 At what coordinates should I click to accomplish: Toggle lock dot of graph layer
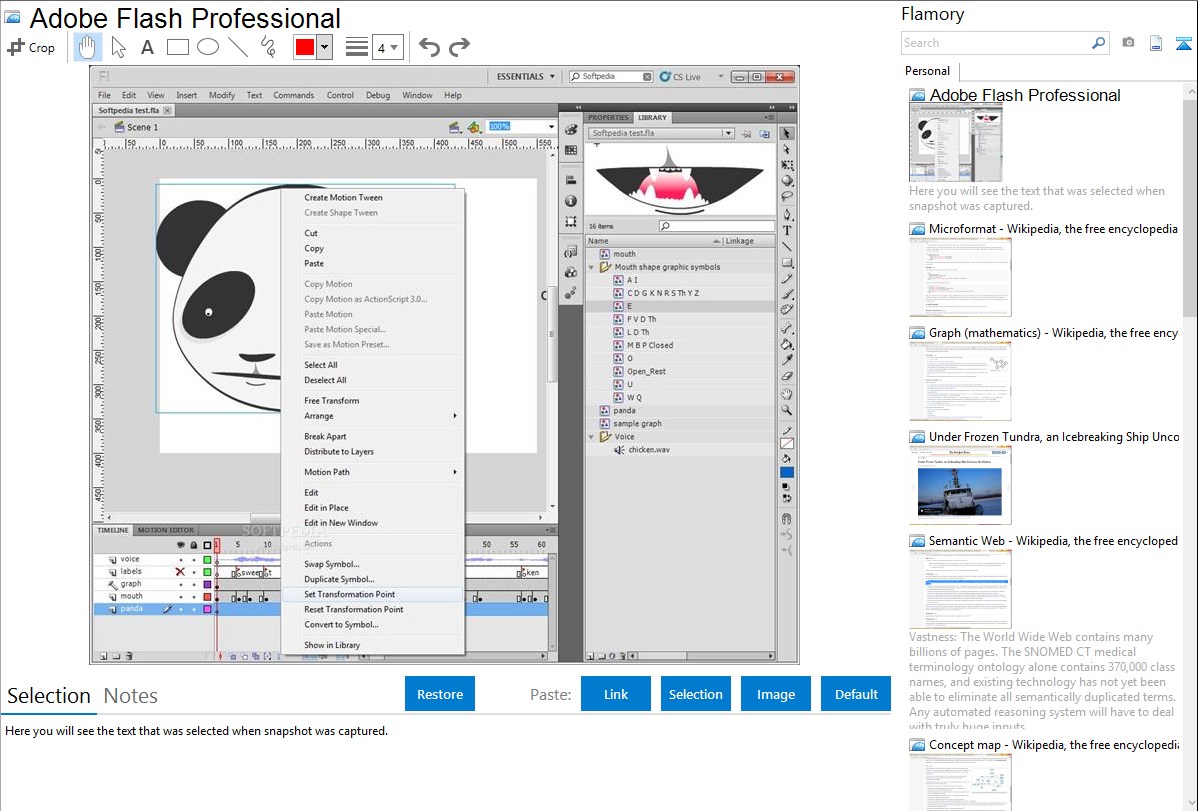[194, 585]
